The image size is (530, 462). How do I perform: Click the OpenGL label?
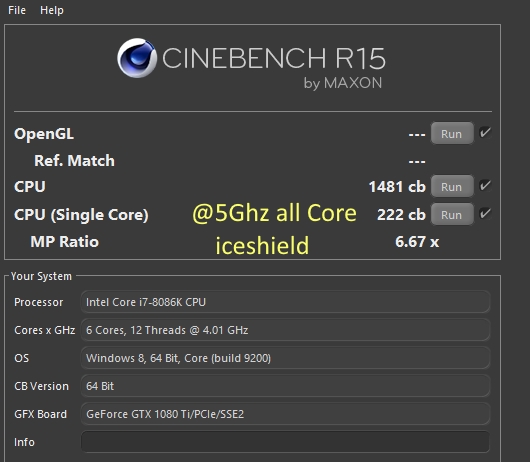point(44,135)
